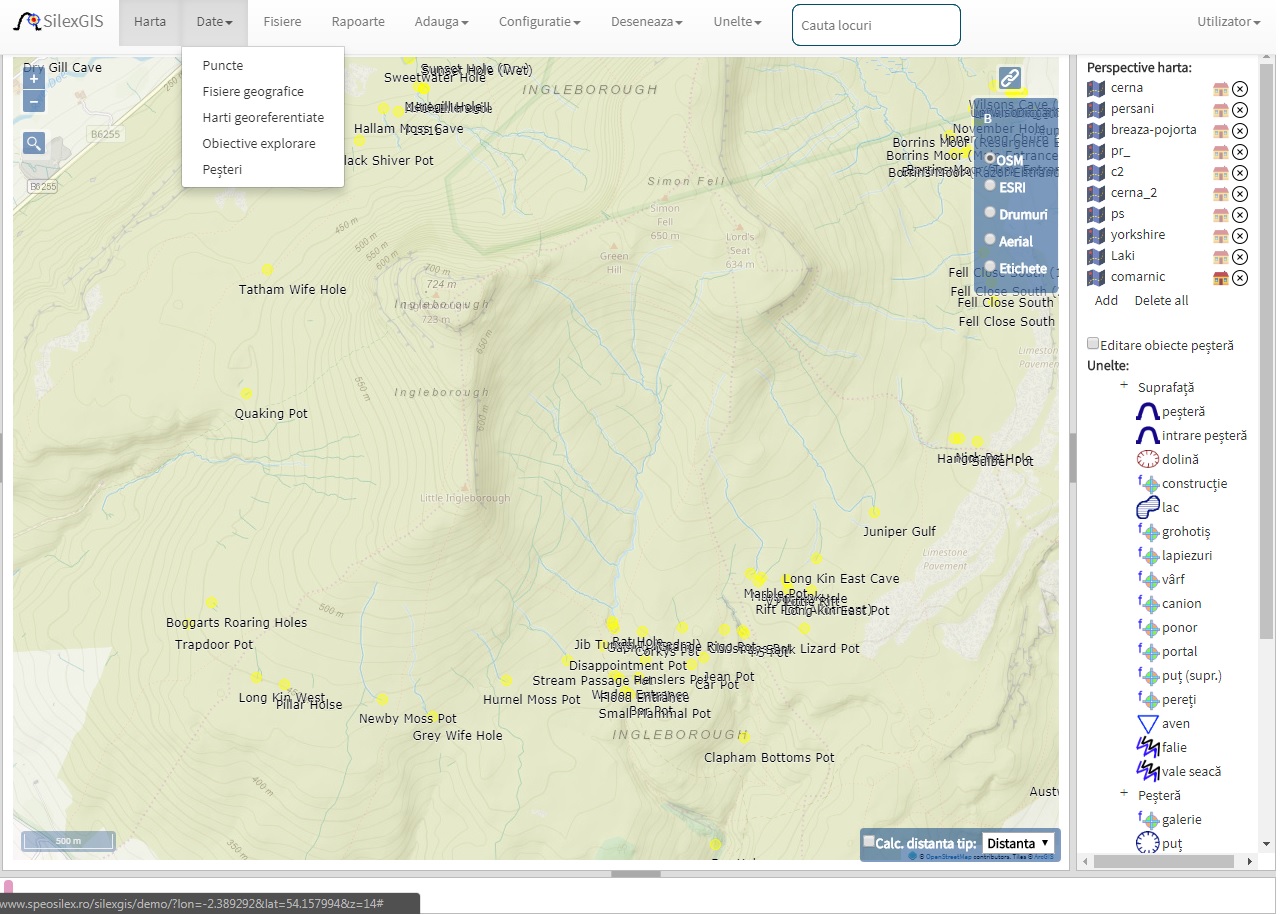Select the lac drawing tool
1280x915 pixels.
coord(1147,508)
